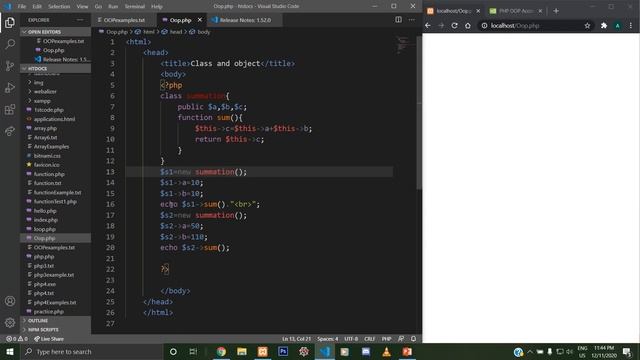Open function.php in file tree
Image resolution: width=640 pixels, height=360 pixels.
click(x=49, y=174)
